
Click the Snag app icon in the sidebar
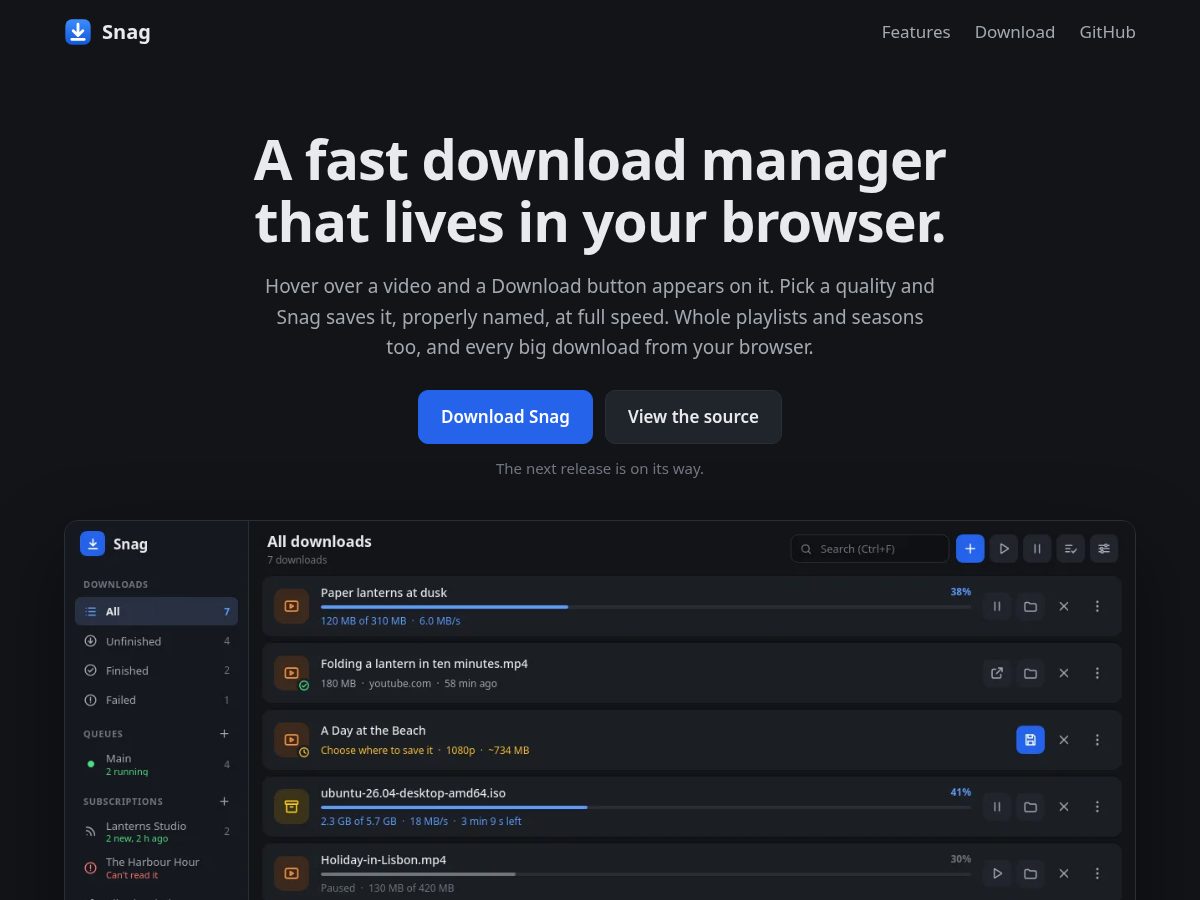click(92, 543)
